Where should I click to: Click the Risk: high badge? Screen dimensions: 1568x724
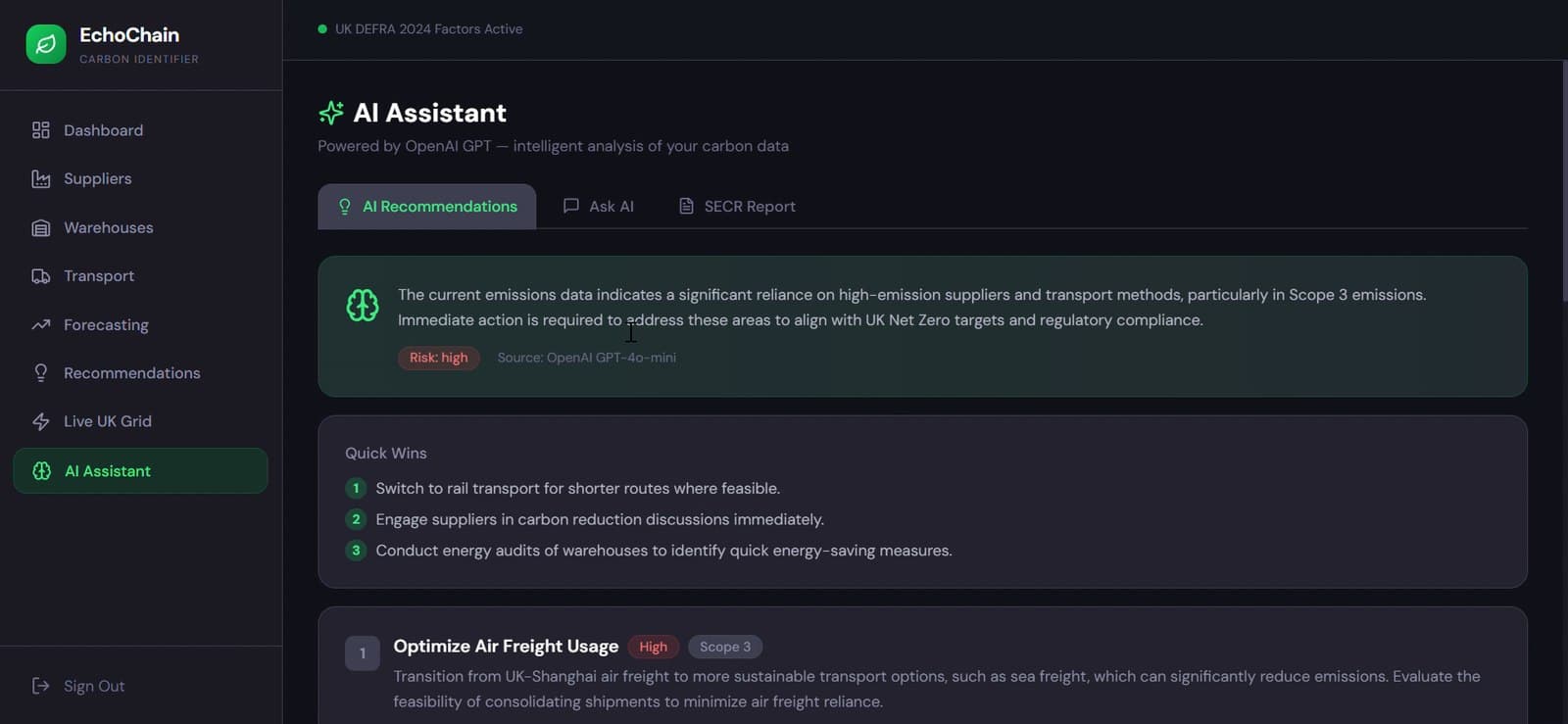click(438, 358)
